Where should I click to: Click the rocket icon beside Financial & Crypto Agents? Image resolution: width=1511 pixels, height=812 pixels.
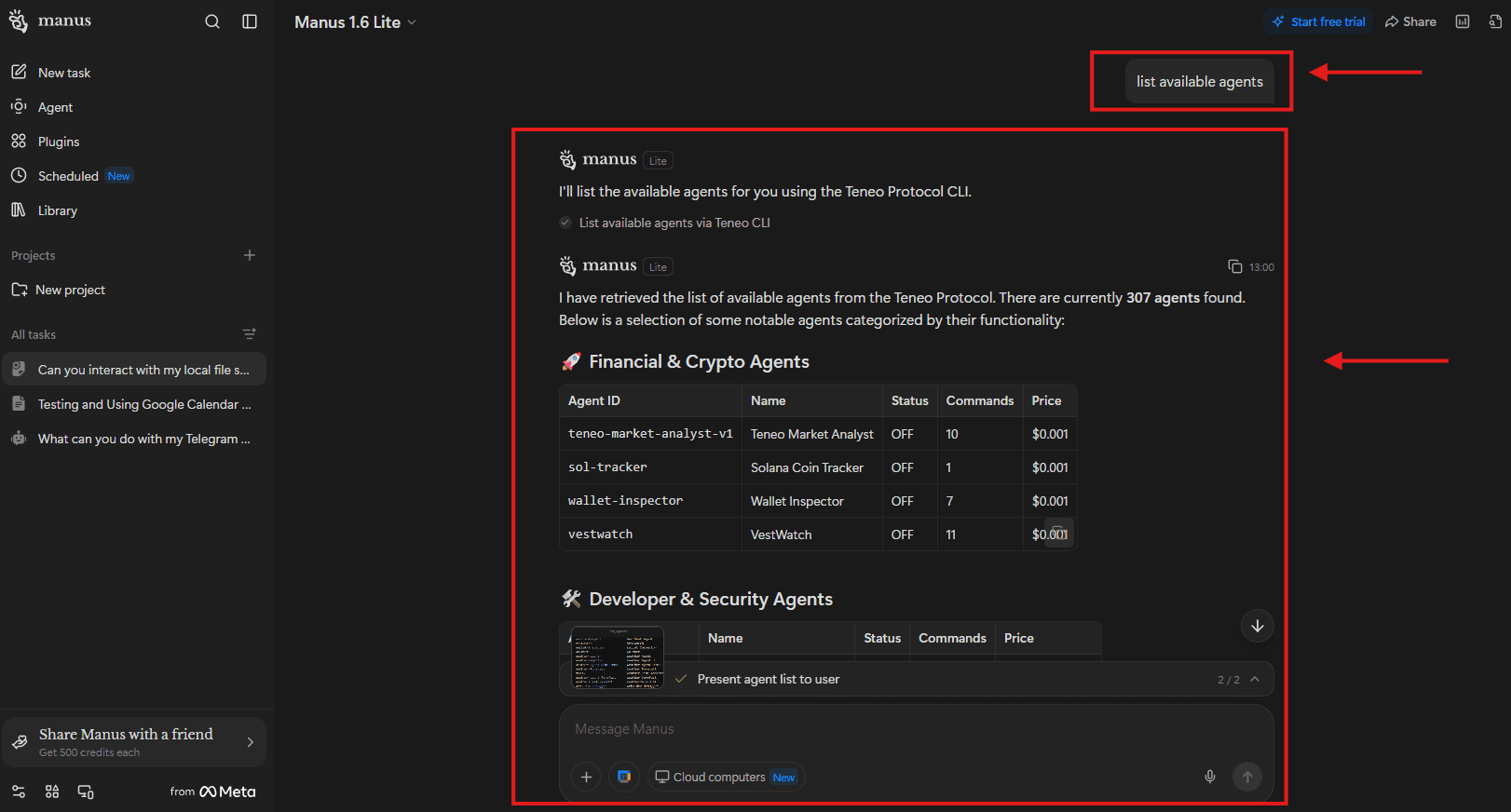coord(571,361)
